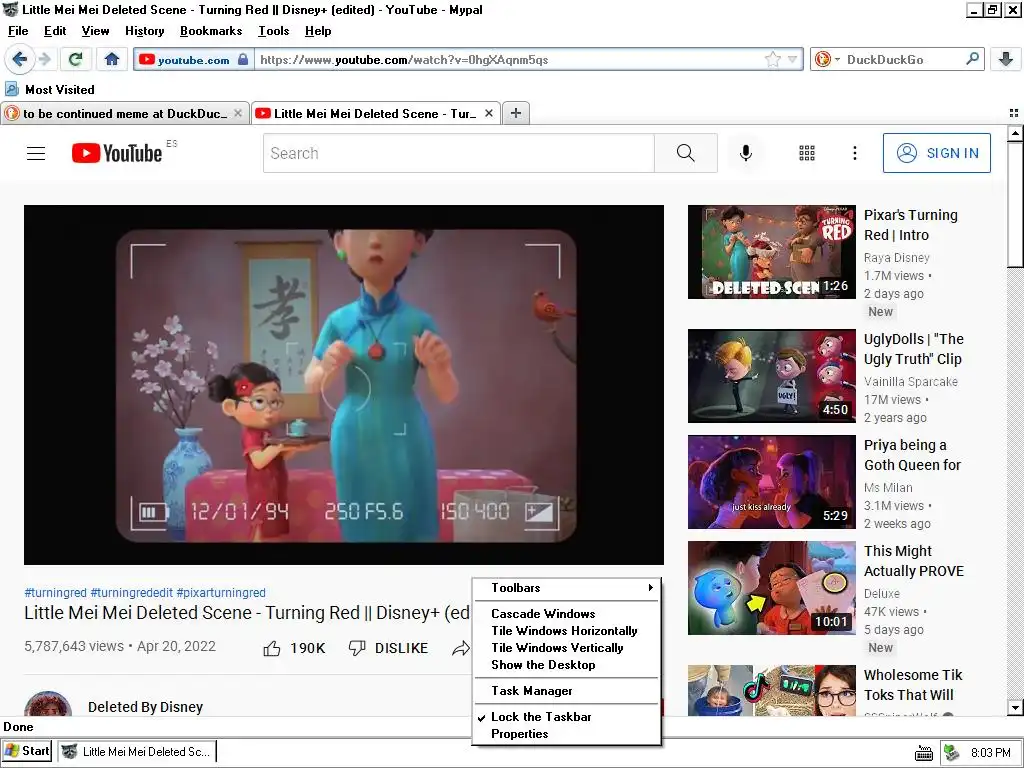Click the #turningrededit hashtag link
Image resolution: width=1024 pixels, height=768 pixels.
[x=131, y=593]
